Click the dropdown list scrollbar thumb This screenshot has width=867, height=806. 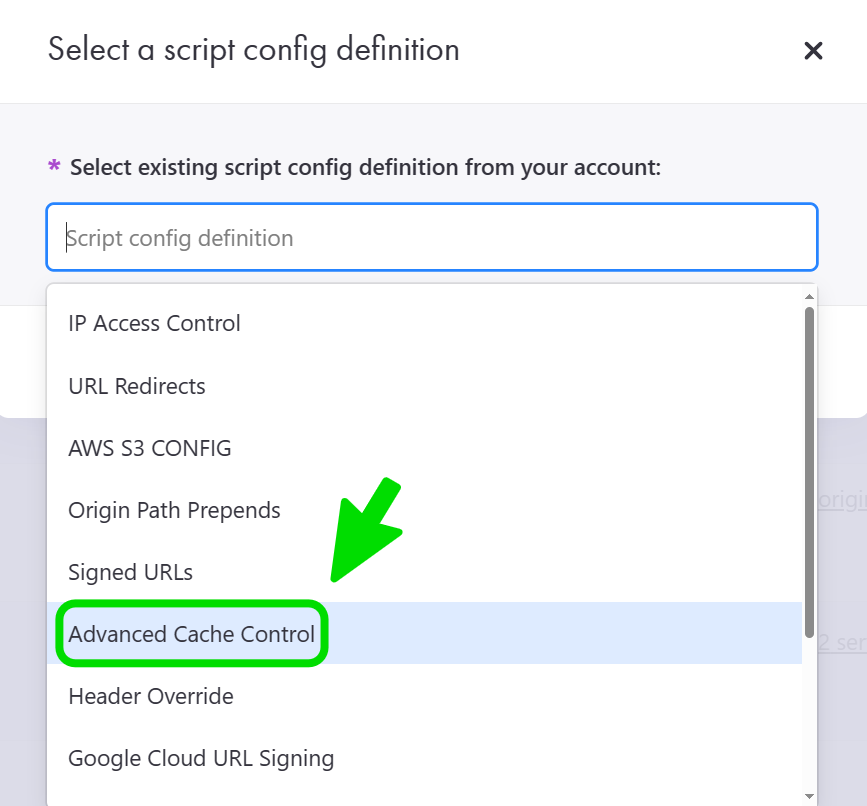809,470
